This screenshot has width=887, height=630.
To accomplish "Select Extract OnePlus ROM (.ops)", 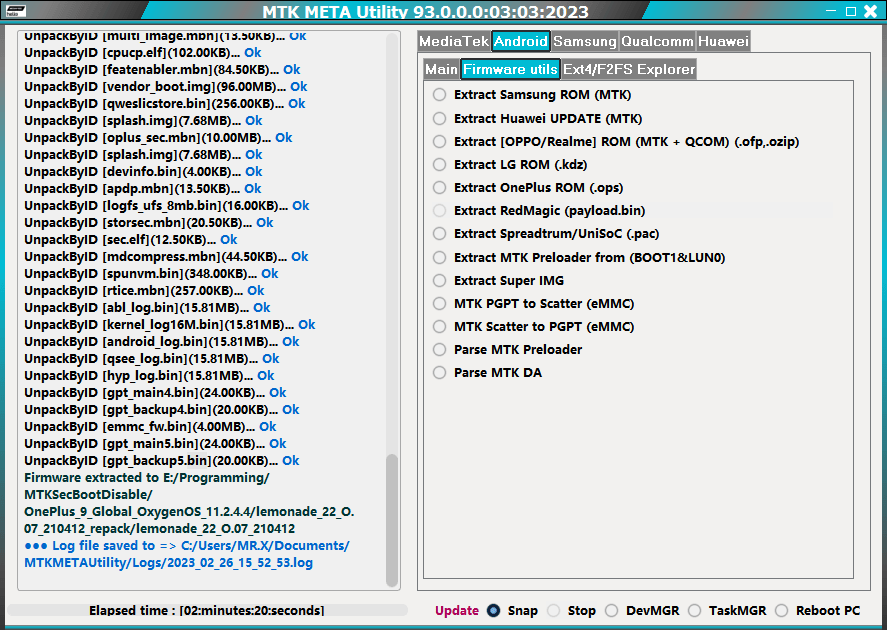I will (439, 187).
